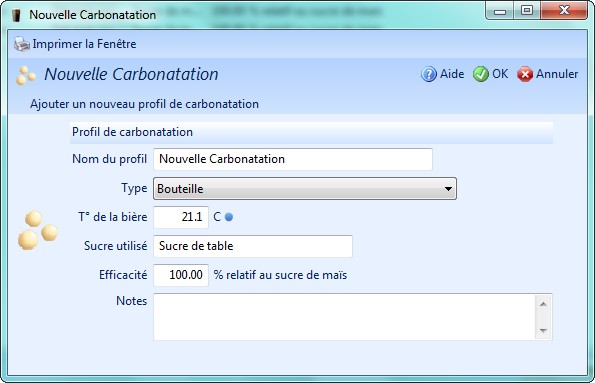Image resolution: width=595 pixels, height=383 pixels.
Task: Click the Efficacité label
Action: (123, 274)
